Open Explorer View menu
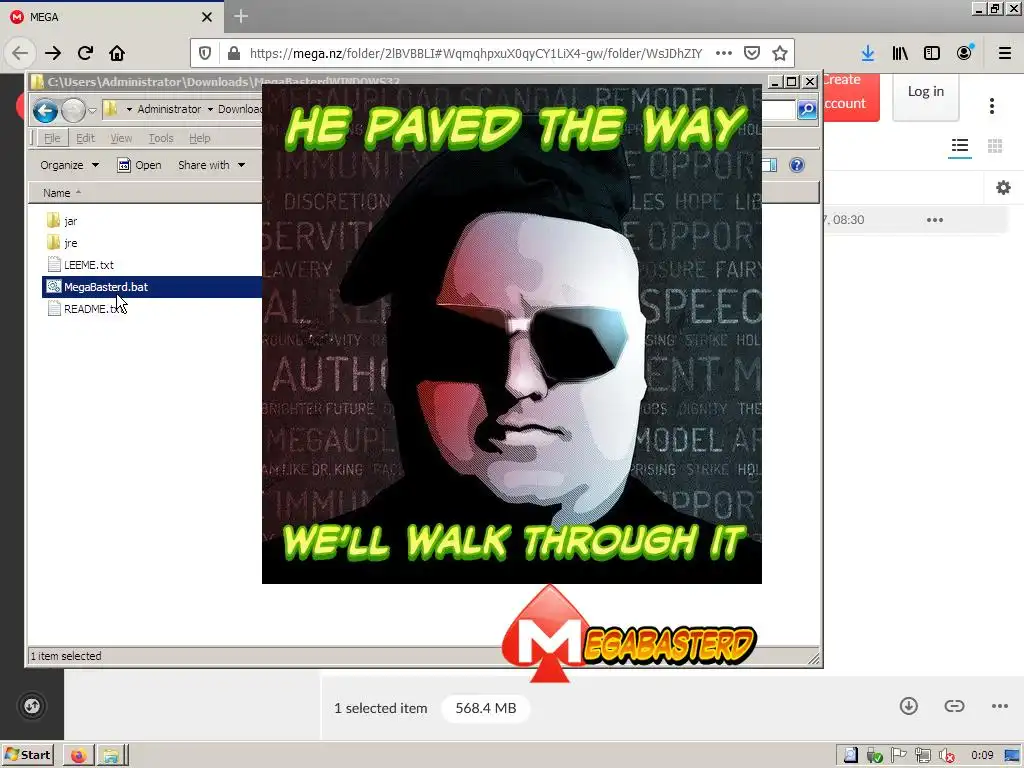The width and height of the screenshot is (1024, 768). pyautogui.click(x=121, y=138)
